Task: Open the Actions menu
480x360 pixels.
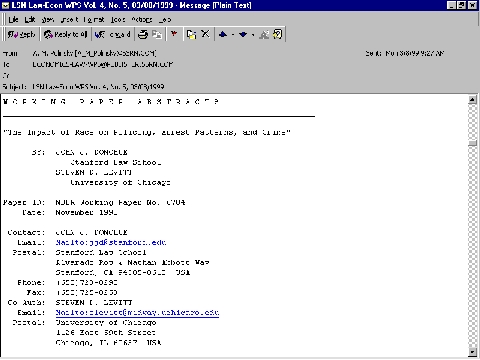Action: (142, 20)
